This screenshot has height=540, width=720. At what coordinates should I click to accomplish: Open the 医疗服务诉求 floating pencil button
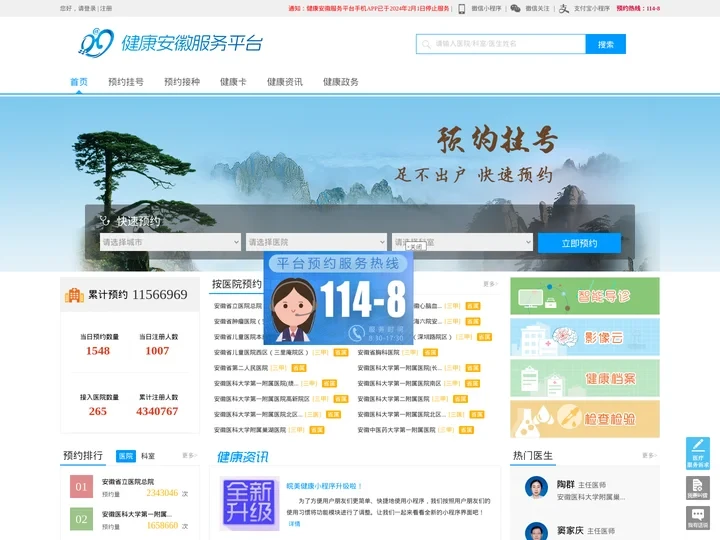tap(698, 453)
